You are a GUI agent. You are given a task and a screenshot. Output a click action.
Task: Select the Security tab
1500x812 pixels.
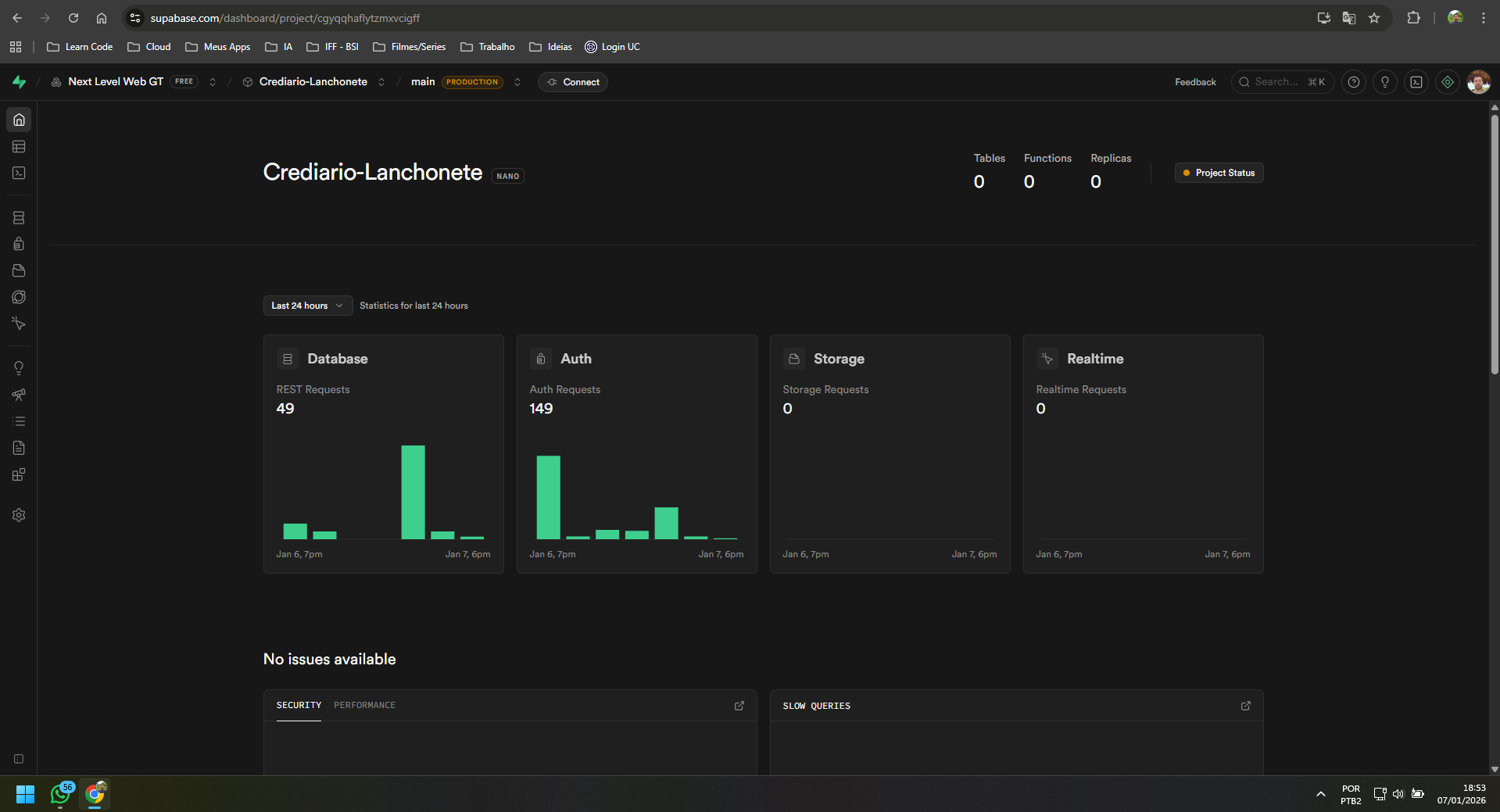click(x=299, y=705)
